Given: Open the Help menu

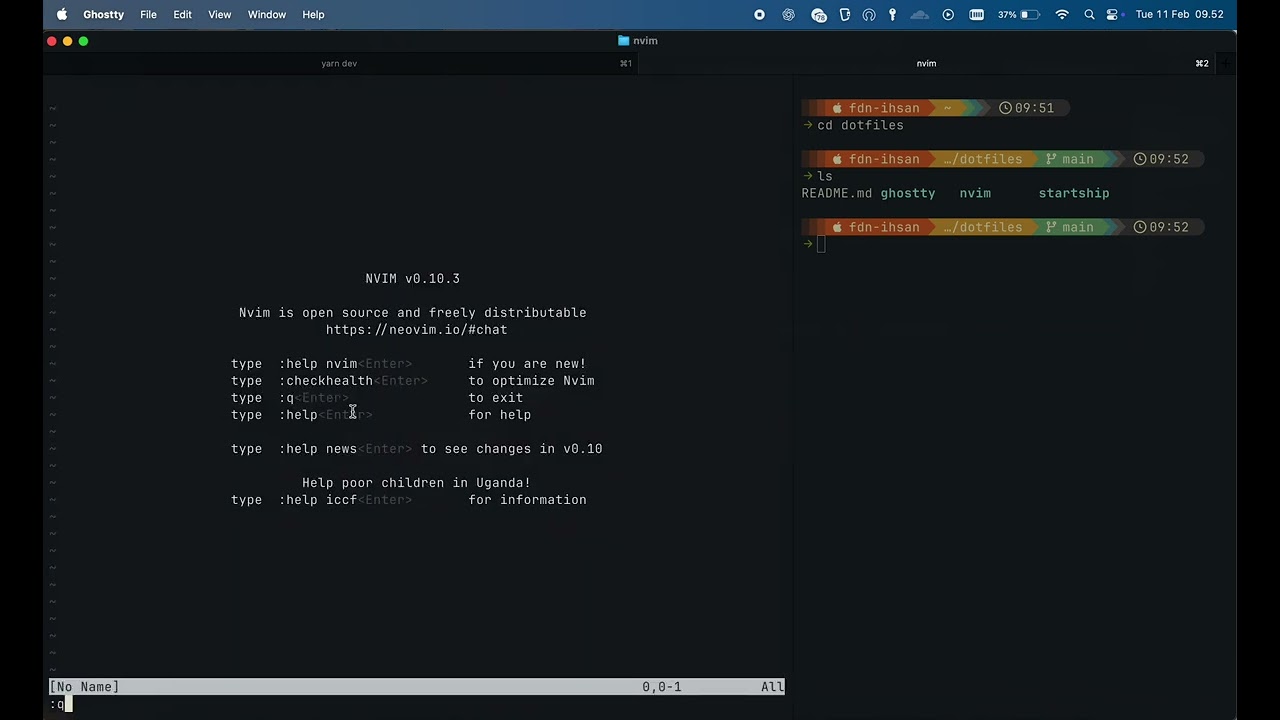Looking at the screenshot, I should click(313, 14).
